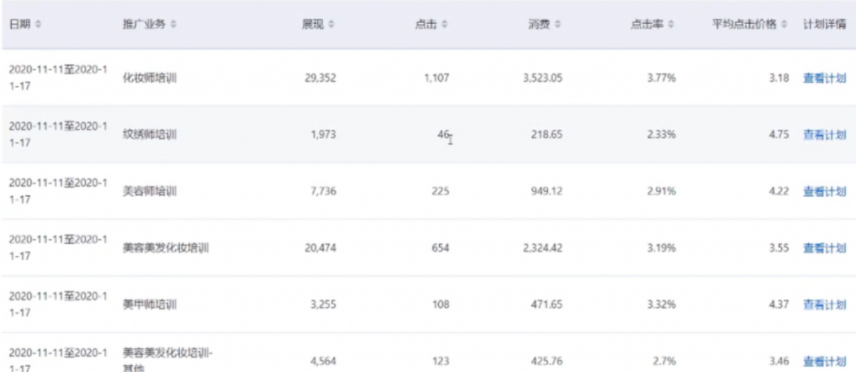Open 查看计划 for 美容美发化妆培训 row
Viewport: 865px width, 372px height.
coord(824,248)
